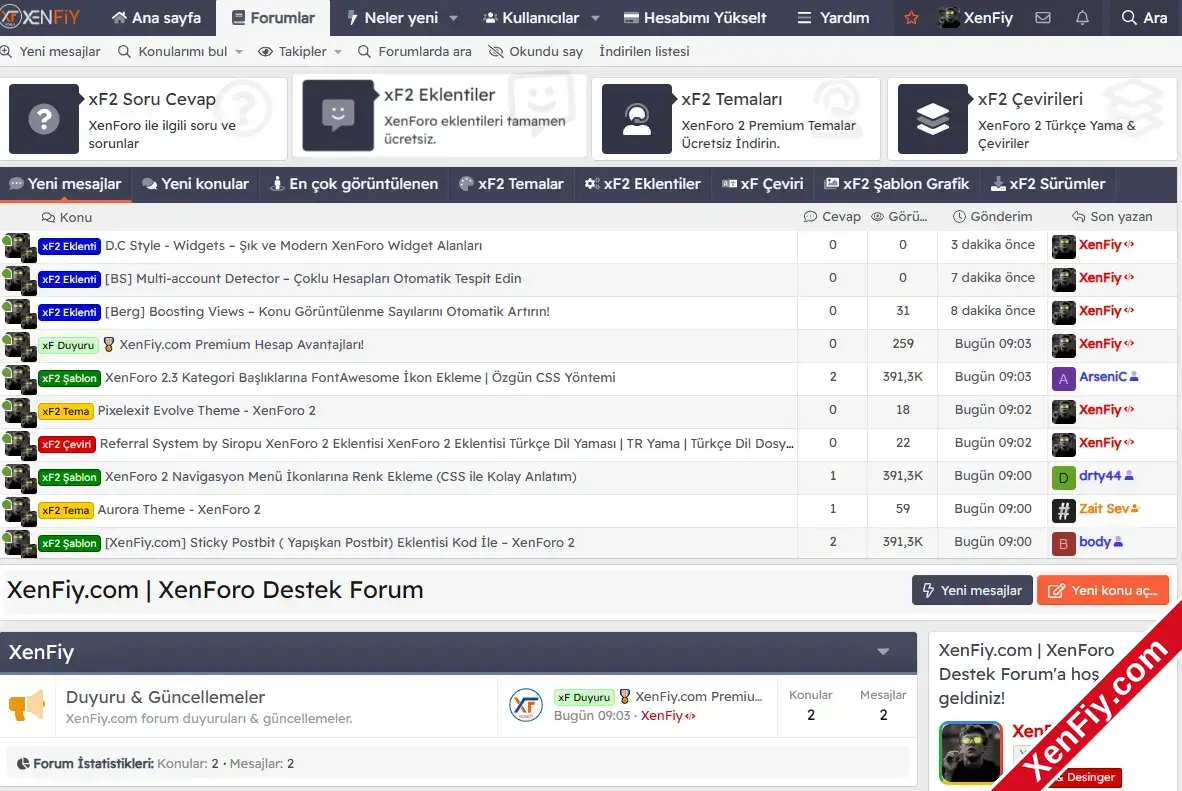Open xF2 Soru Cevap forum title
The height and width of the screenshot is (791, 1182).
[x=152, y=99]
